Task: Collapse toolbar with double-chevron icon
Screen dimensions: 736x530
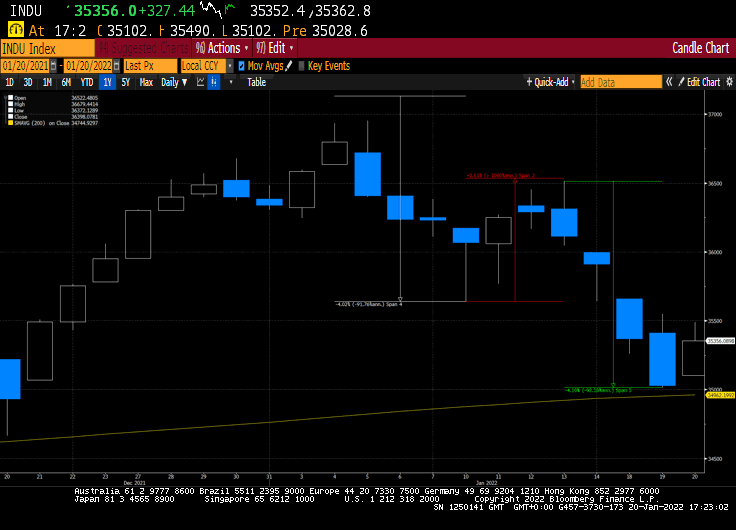Action: (x=669, y=82)
